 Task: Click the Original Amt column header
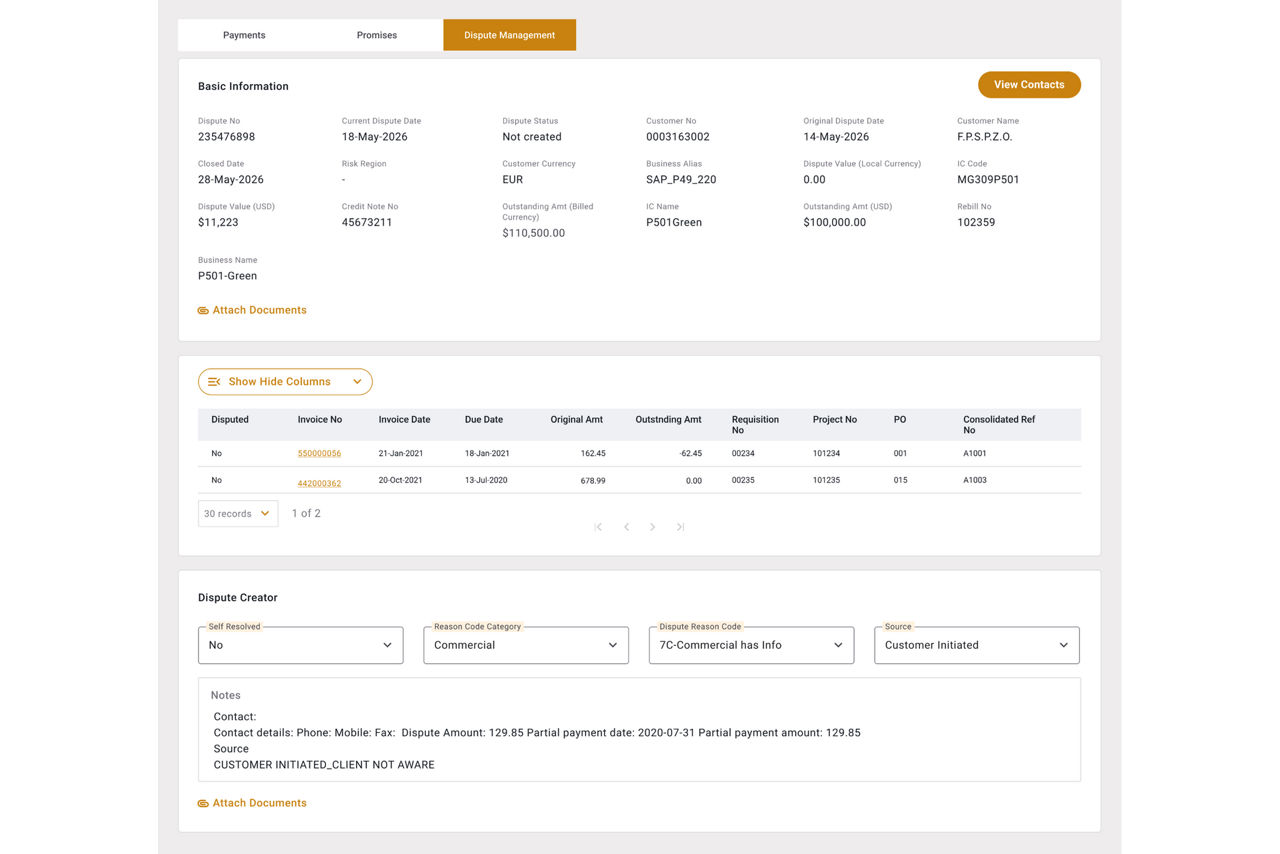577,420
